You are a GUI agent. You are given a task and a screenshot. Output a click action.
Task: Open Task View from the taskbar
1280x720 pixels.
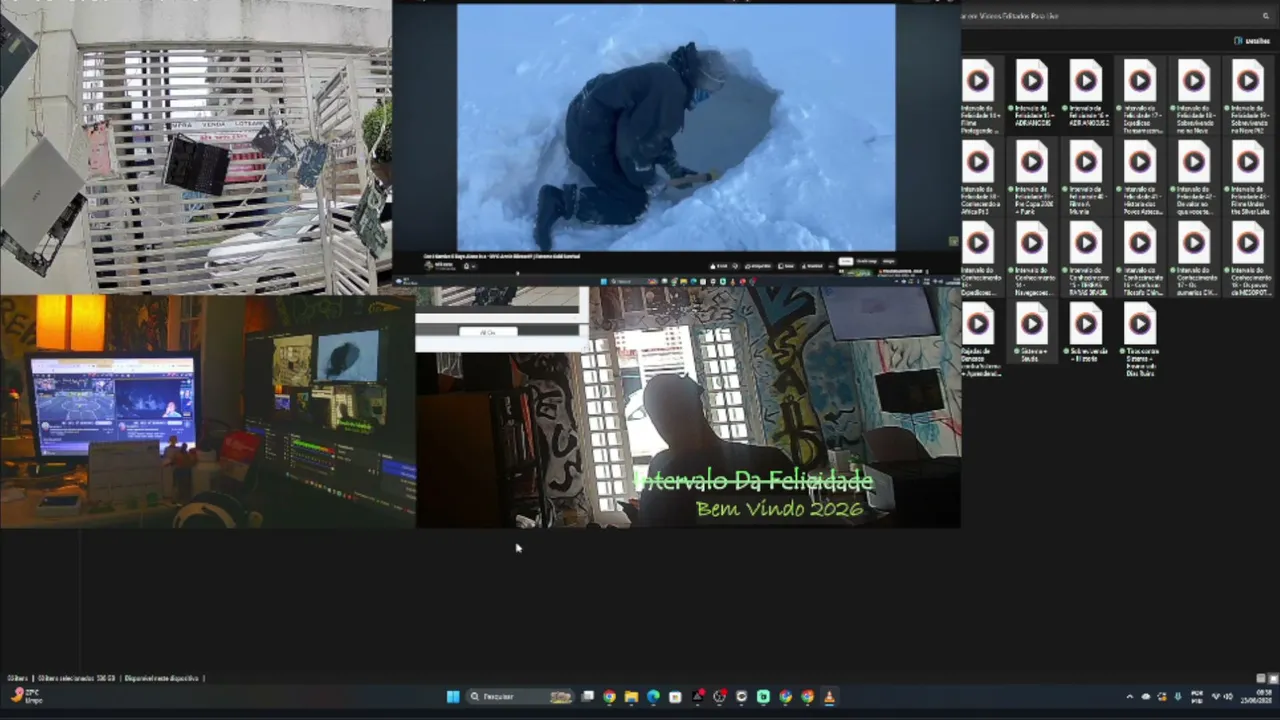[587, 697]
